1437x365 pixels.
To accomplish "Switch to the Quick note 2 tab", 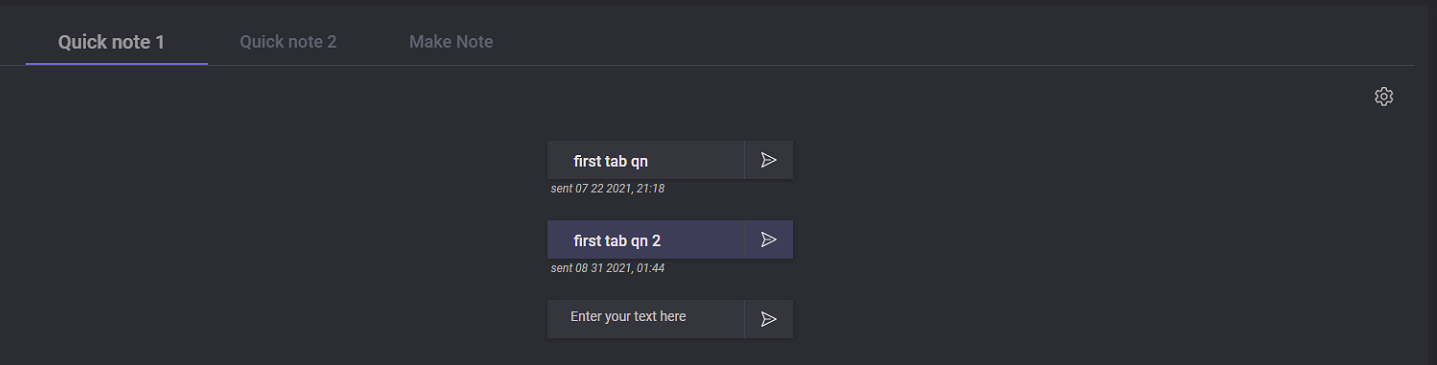I will tap(288, 42).
